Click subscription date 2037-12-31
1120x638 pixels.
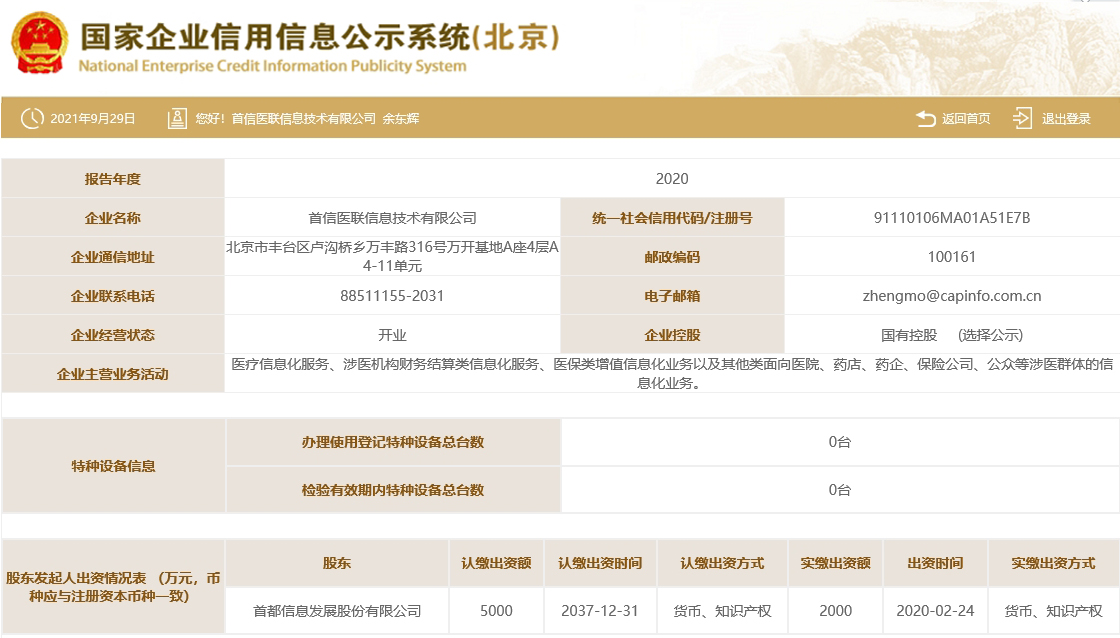pos(599,611)
